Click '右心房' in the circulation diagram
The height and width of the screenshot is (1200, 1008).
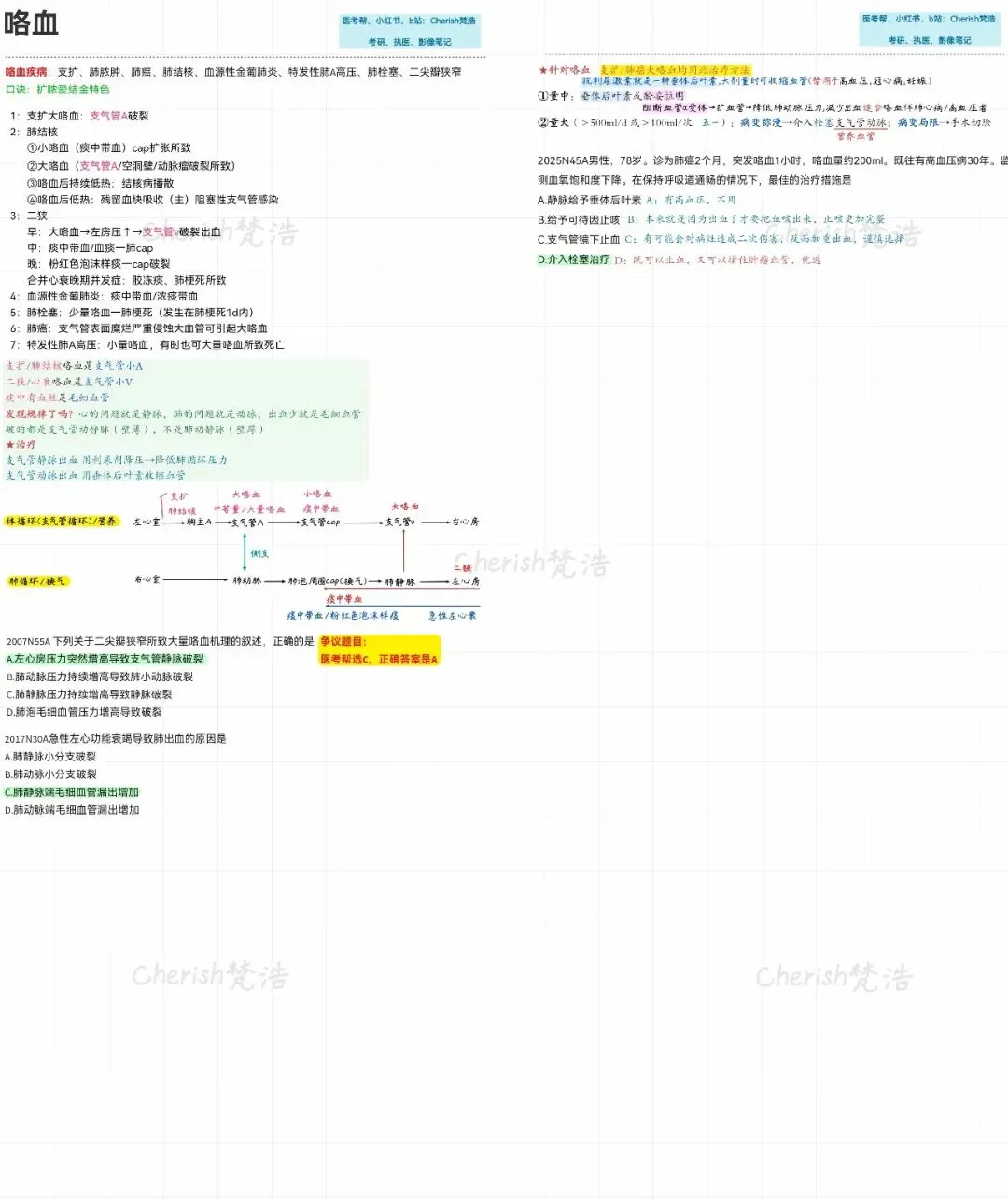pos(465,523)
